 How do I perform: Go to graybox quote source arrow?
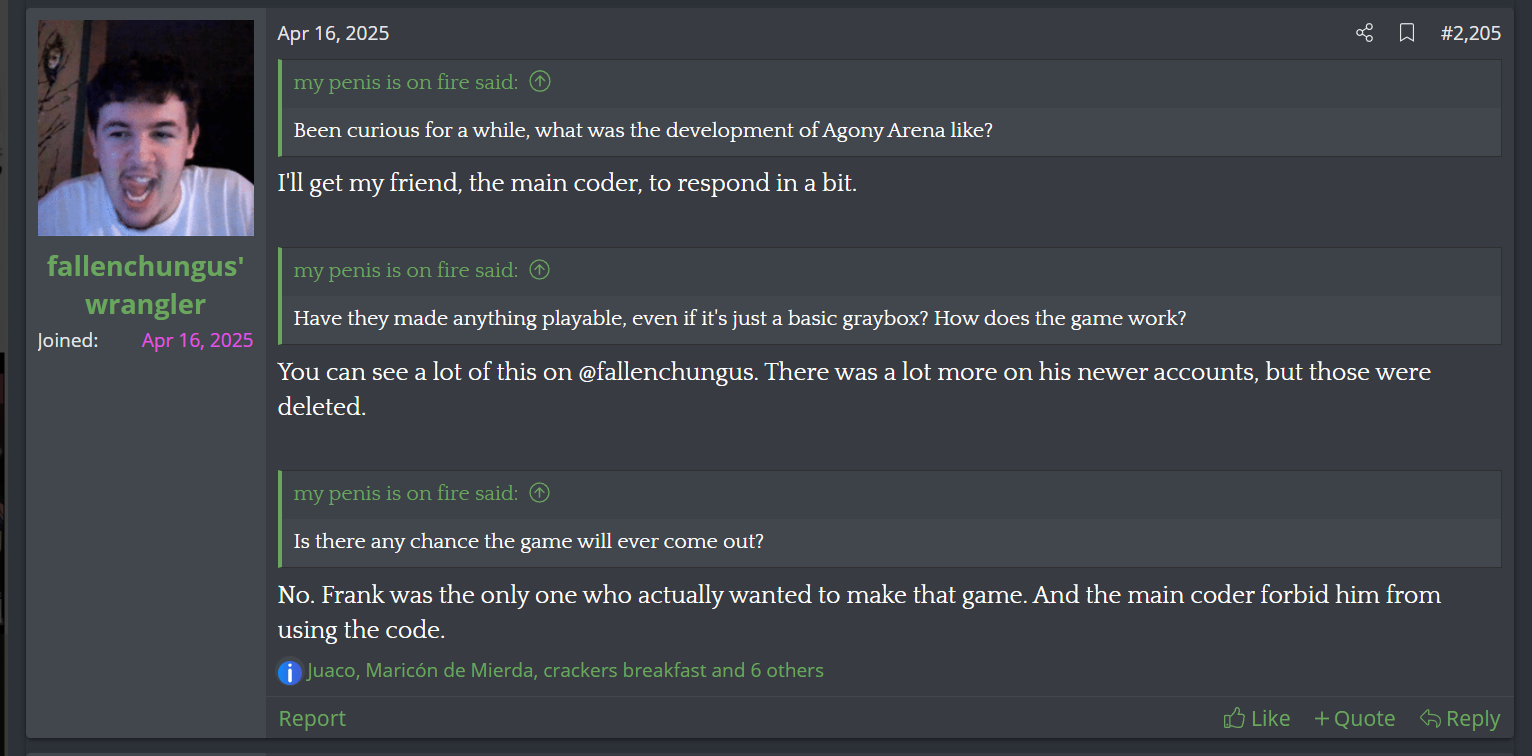point(540,270)
